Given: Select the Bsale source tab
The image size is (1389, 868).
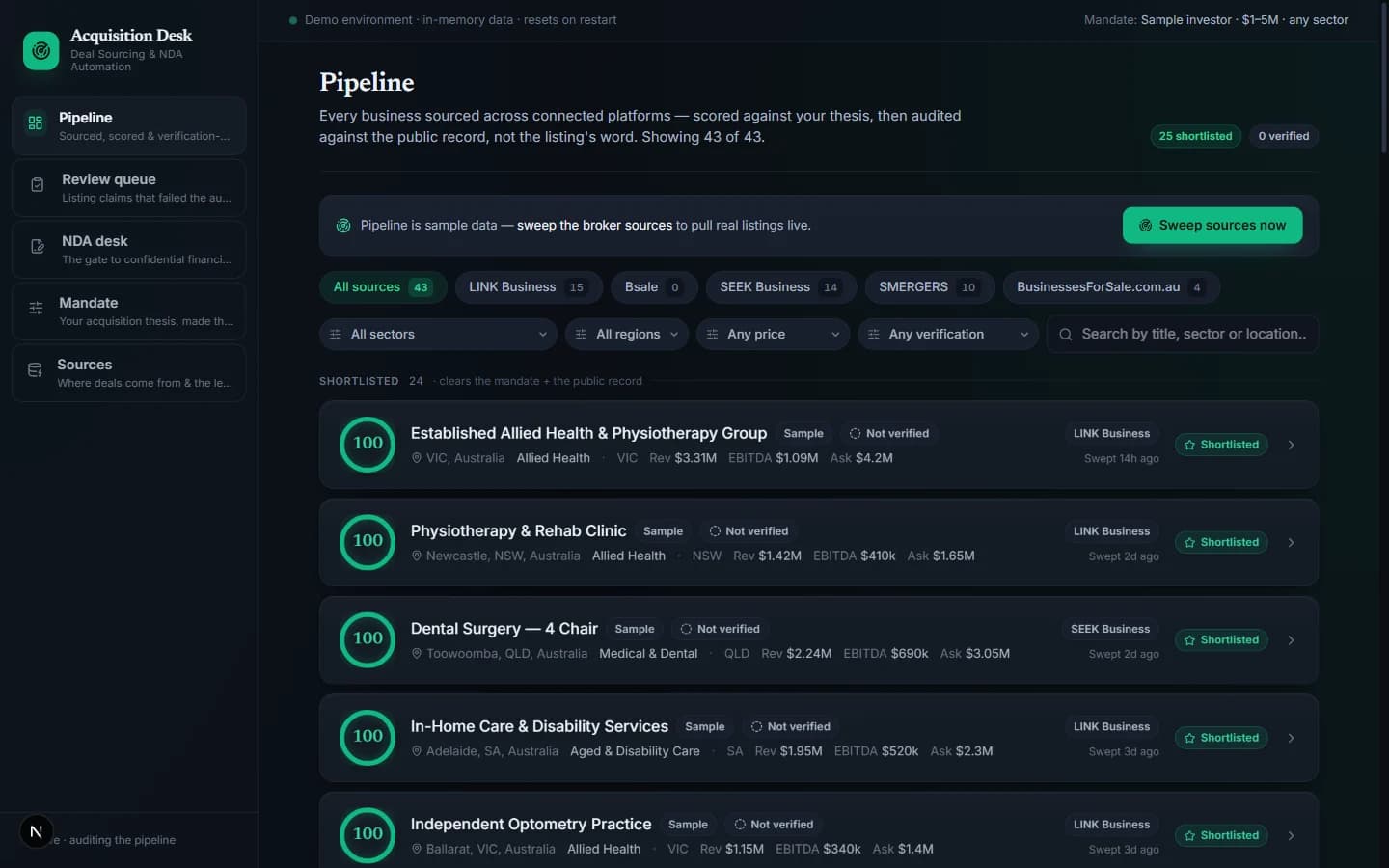Looking at the screenshot, I should [x=653, y=287].
